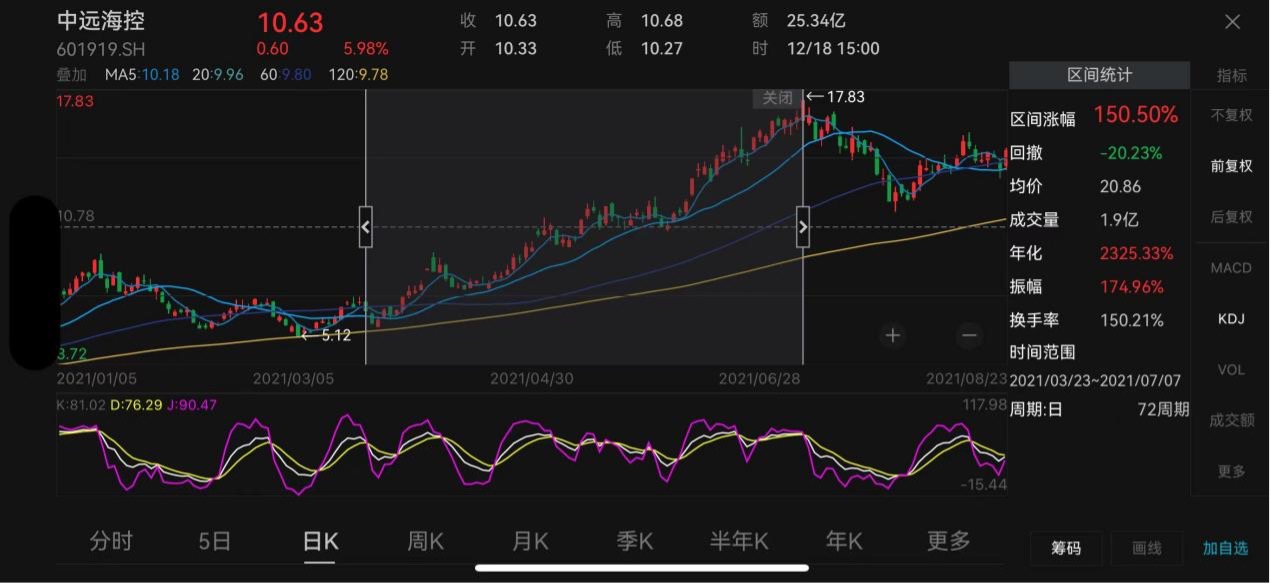Zoom in the chart with plus icon

click(893, 336)
